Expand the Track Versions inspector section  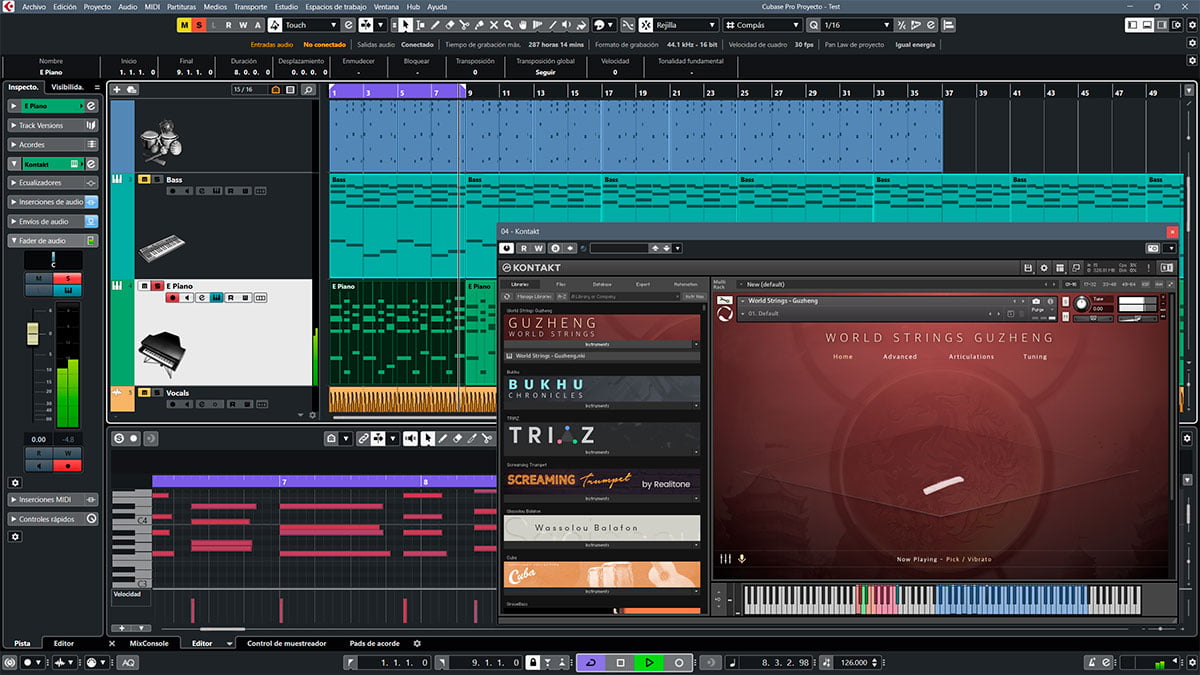point(53,125)
